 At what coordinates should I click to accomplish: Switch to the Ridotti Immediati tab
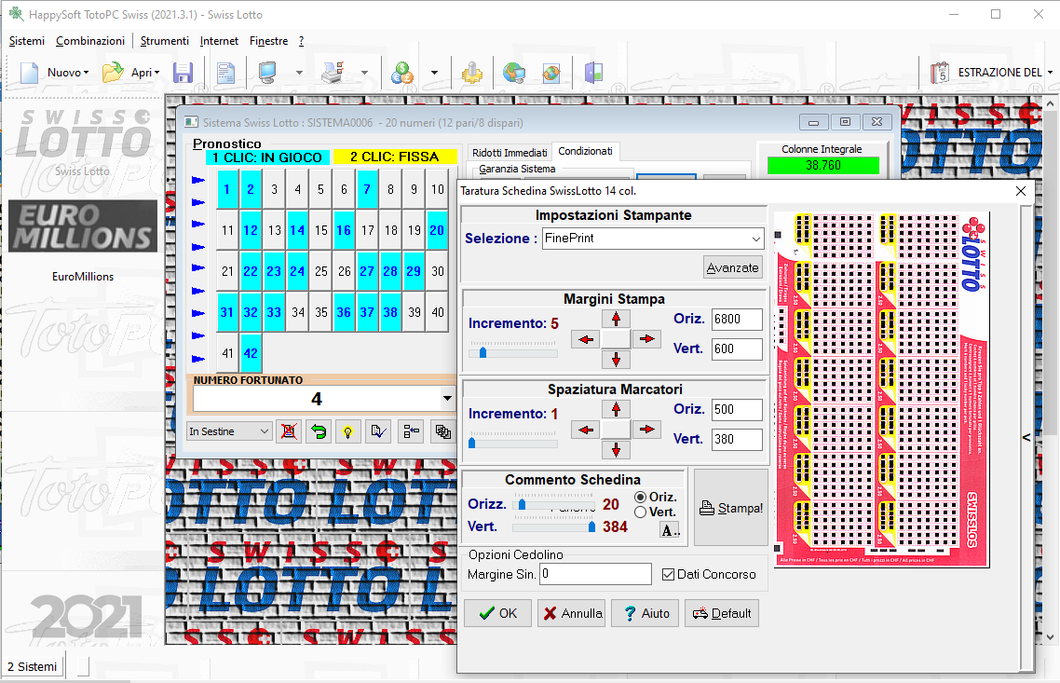coord(509,152)
